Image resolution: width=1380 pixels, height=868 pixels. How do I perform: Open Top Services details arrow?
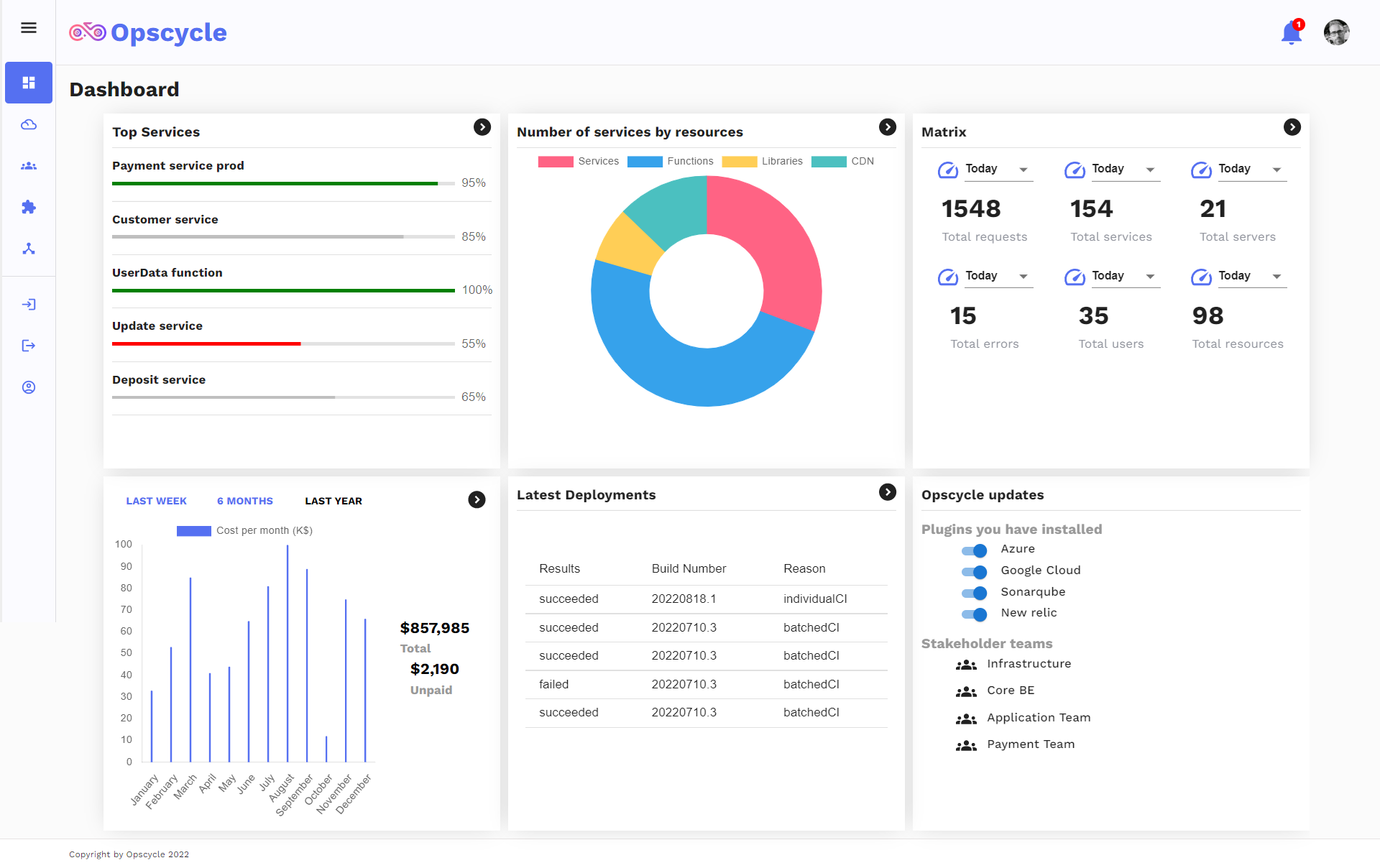pos(482,127)
